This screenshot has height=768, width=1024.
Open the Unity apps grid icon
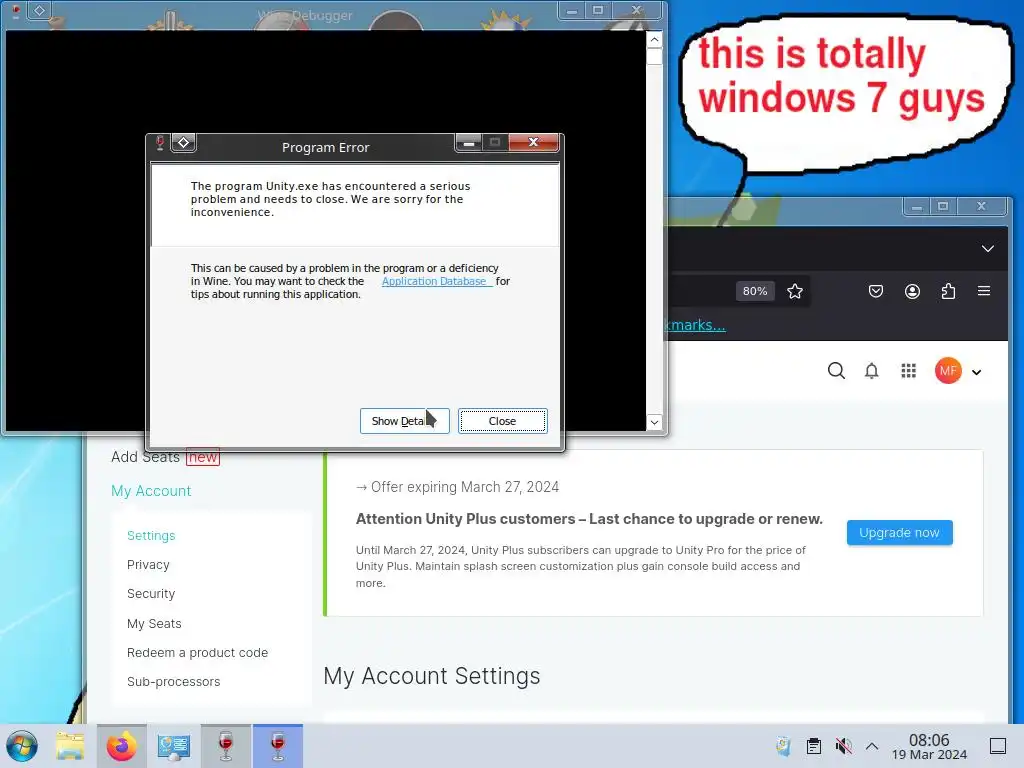pyautogui.click(x=908, y=371)
